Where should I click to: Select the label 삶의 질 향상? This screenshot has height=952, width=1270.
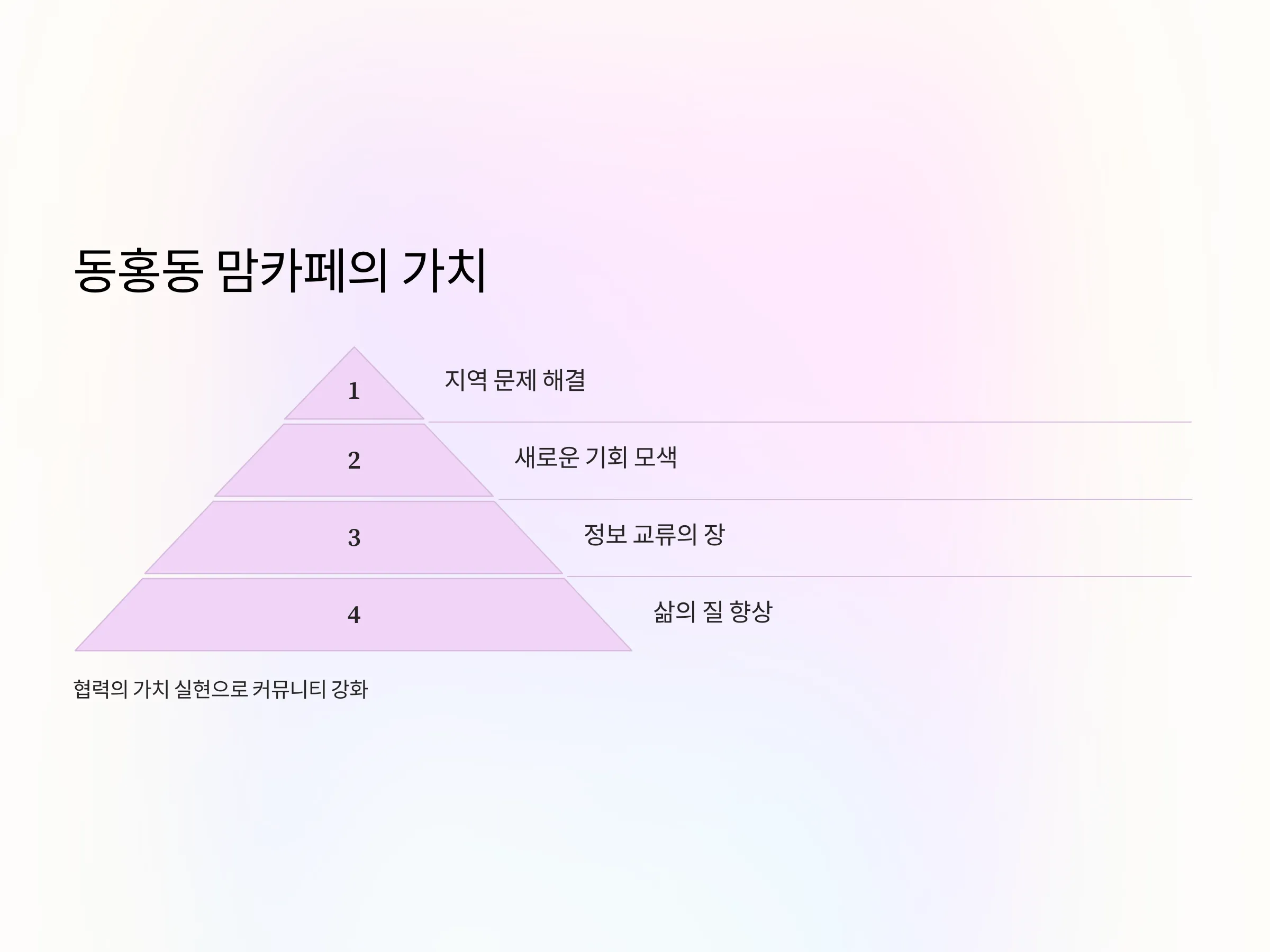coord(713,612)
